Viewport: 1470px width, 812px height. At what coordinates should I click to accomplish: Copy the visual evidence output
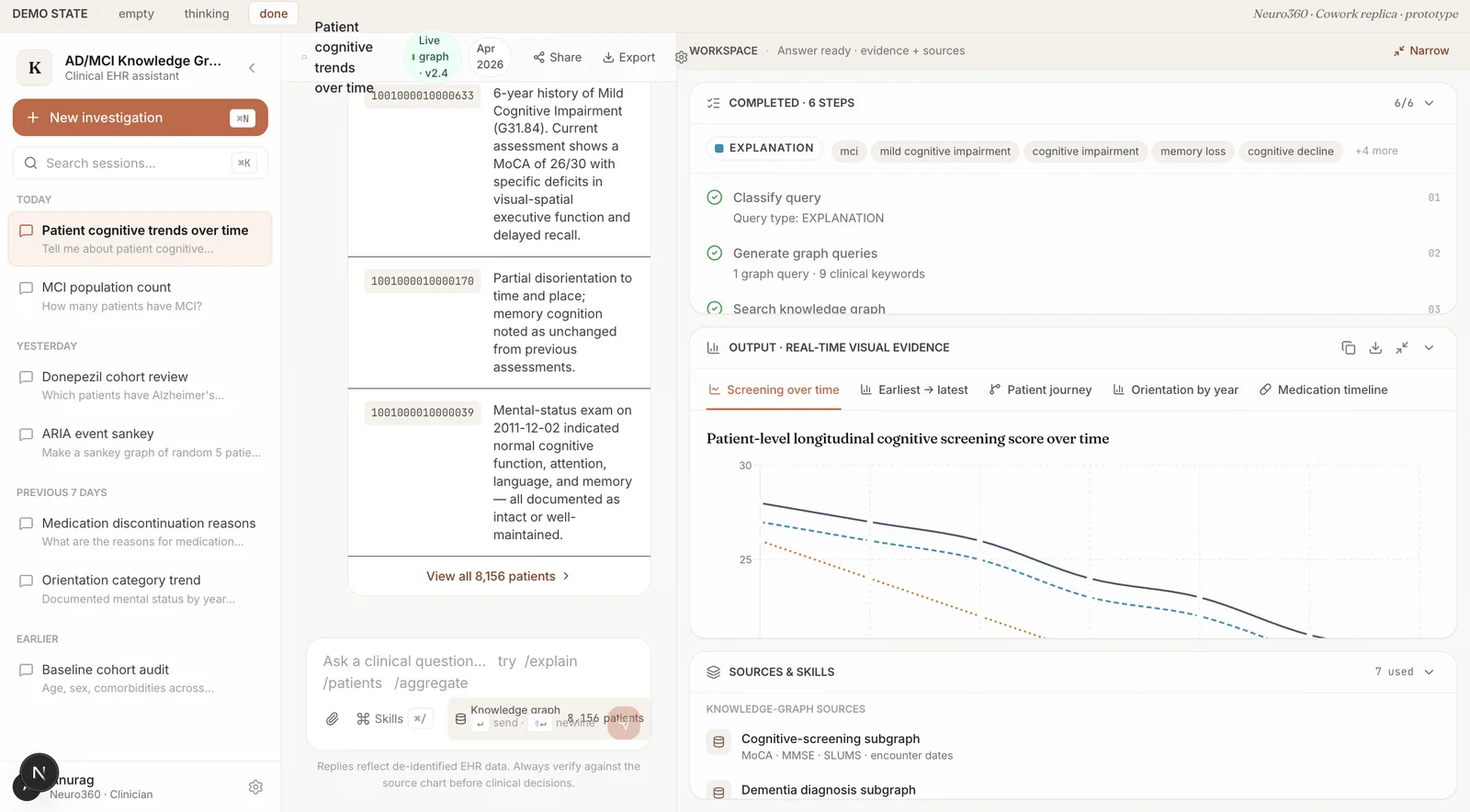[x=1349, y=348]
